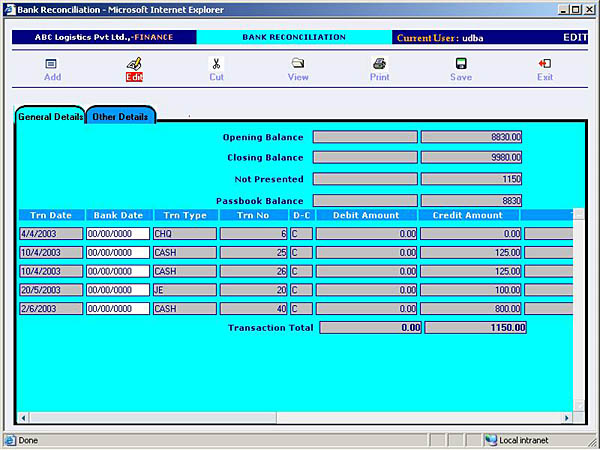
Task: Click the Trn Date cell 4/4/2003
Action: point(51,233)
